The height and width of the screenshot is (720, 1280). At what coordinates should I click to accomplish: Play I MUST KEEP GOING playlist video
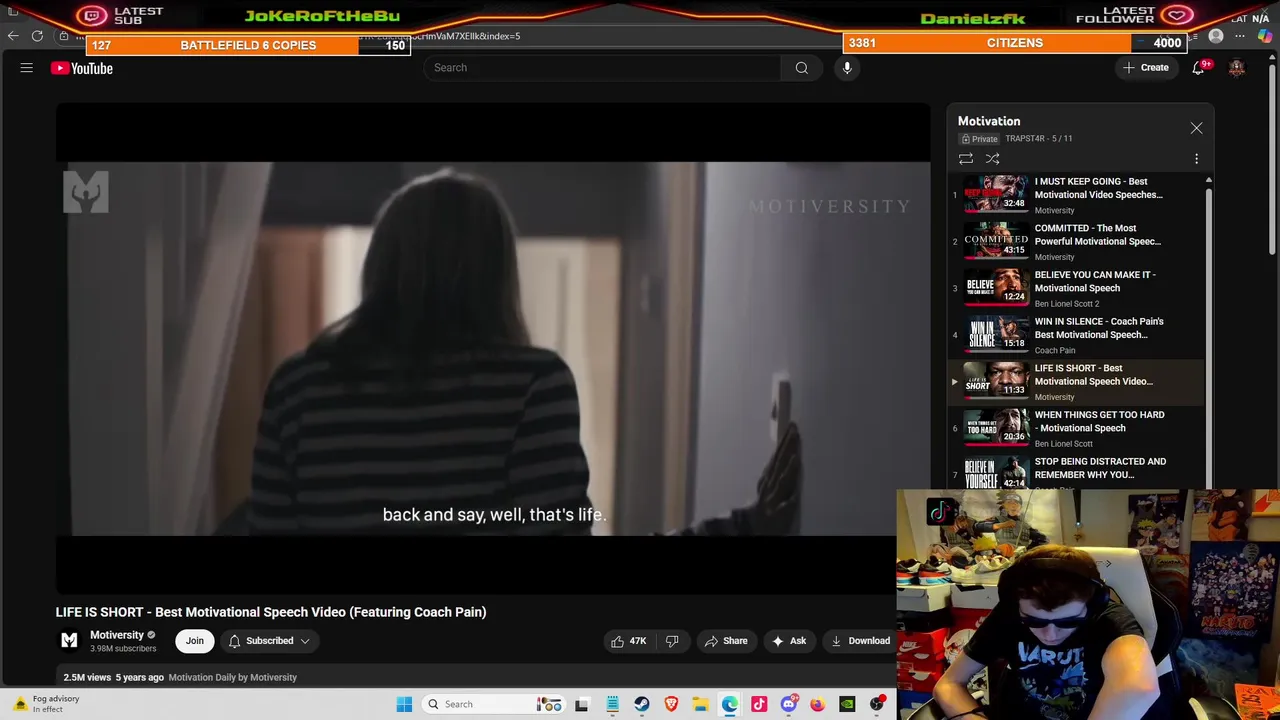tap(1076, 195)
